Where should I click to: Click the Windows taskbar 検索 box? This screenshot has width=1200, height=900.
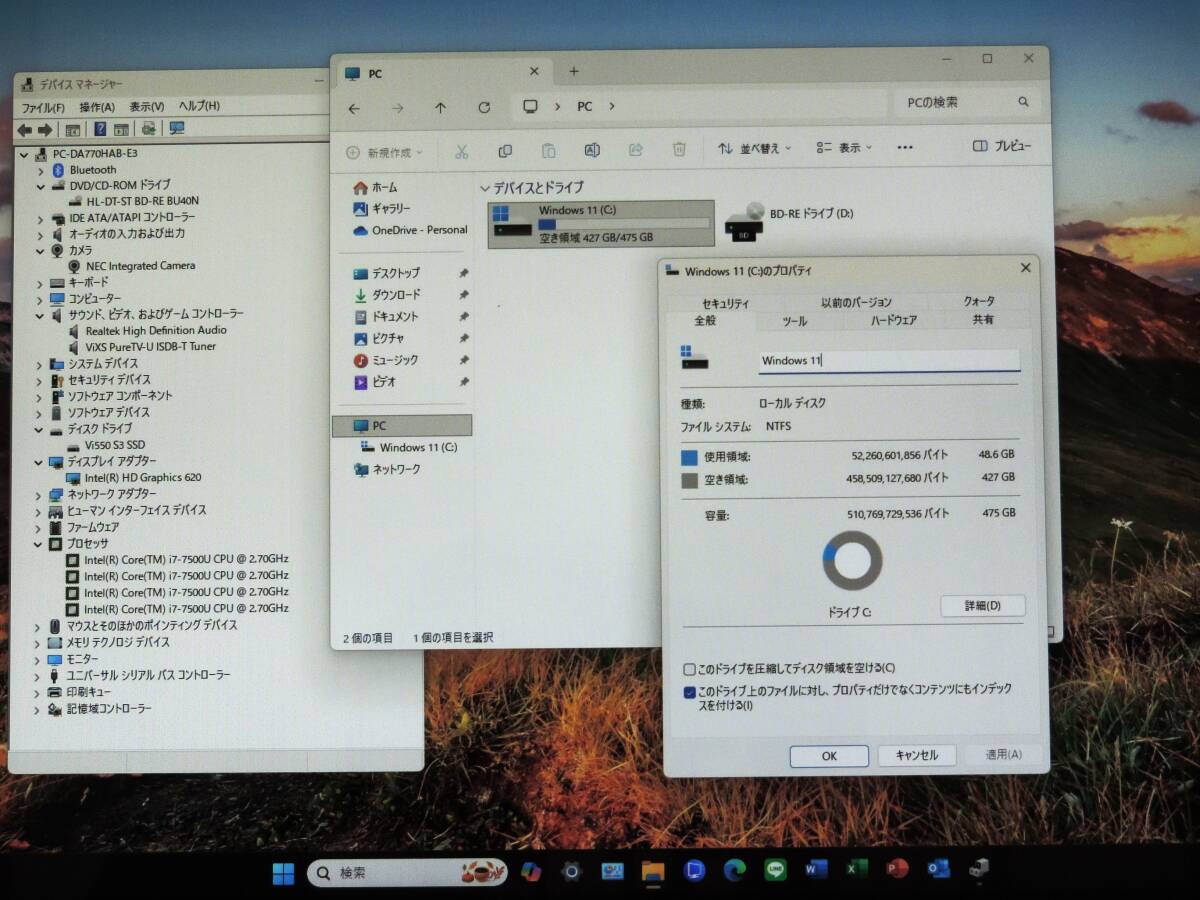point(408,873)
